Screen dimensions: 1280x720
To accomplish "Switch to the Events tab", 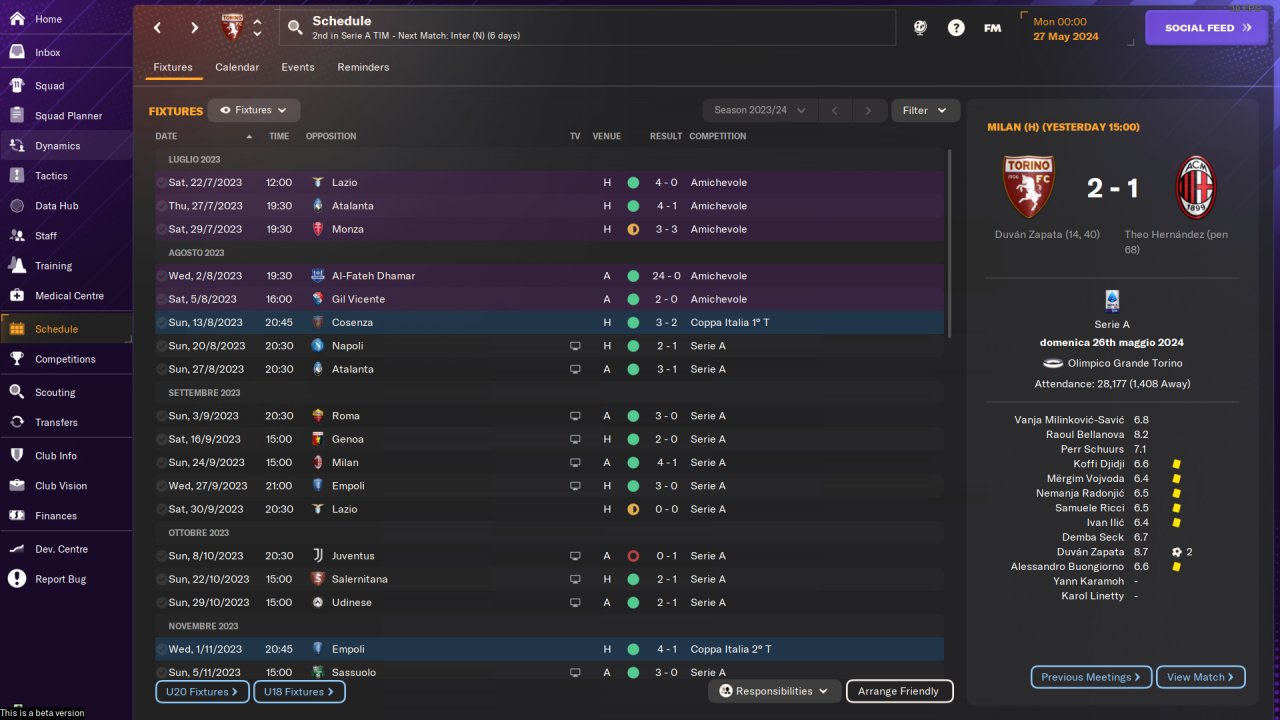I will point(298,67).
